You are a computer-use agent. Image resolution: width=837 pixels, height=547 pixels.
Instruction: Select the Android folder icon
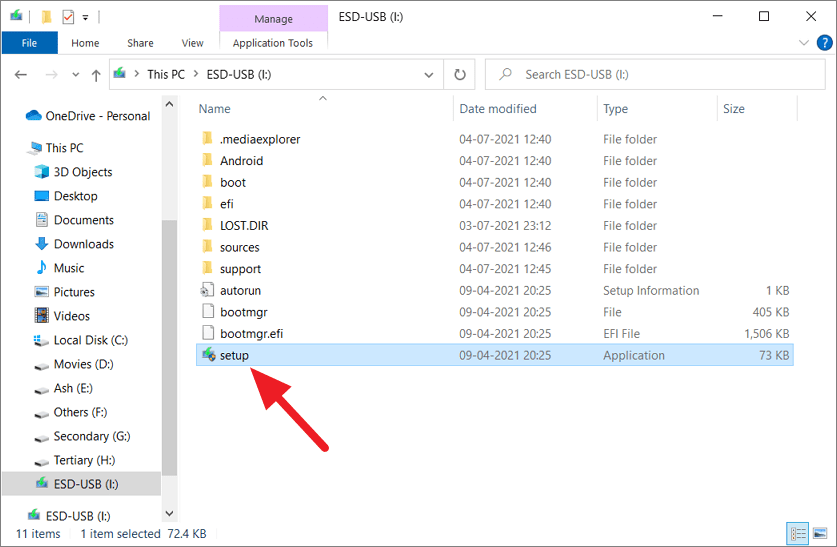click(x=208, y=160)
